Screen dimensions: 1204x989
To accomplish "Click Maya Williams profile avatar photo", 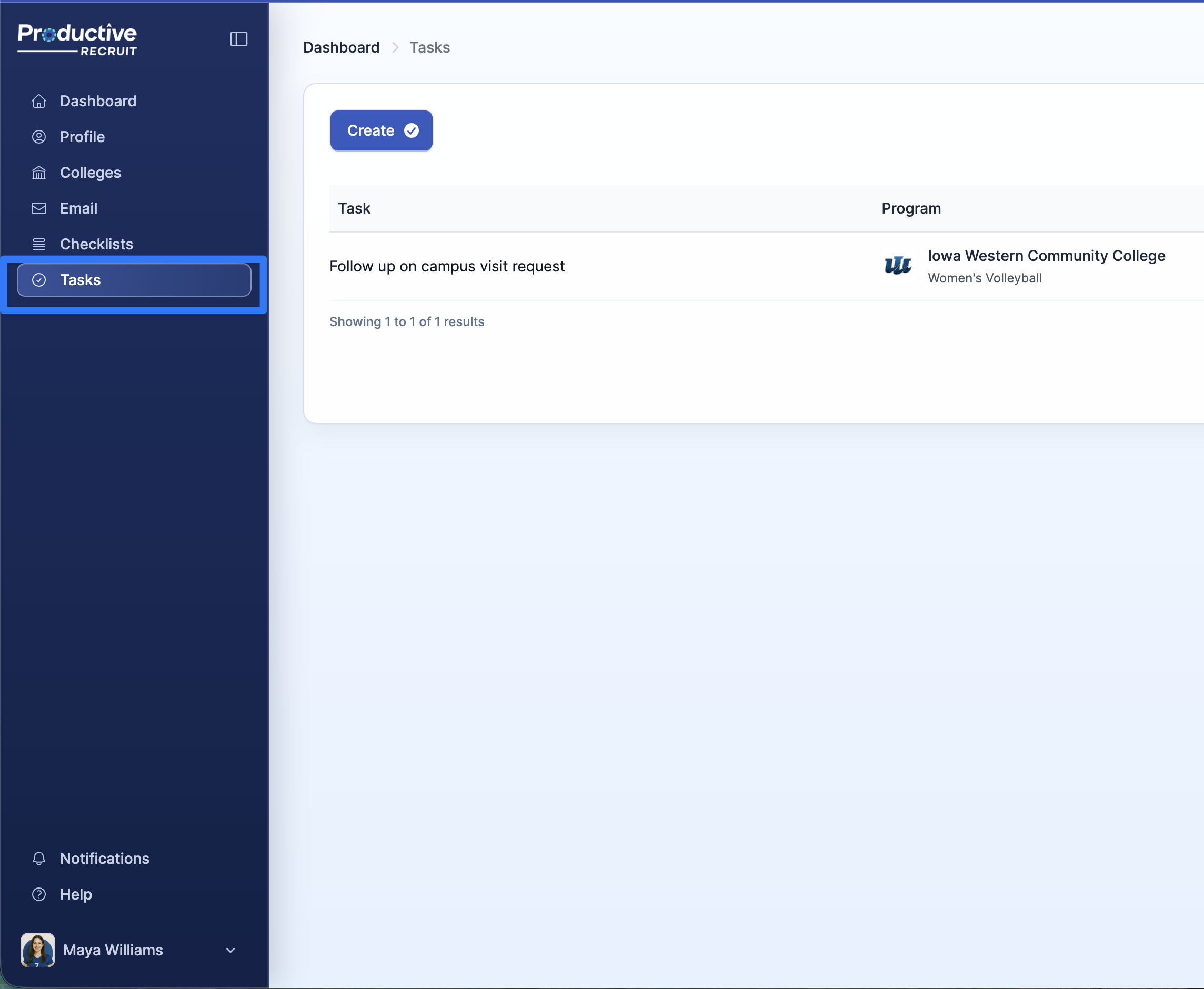I will pyautogui.click(x=37, y=950).
